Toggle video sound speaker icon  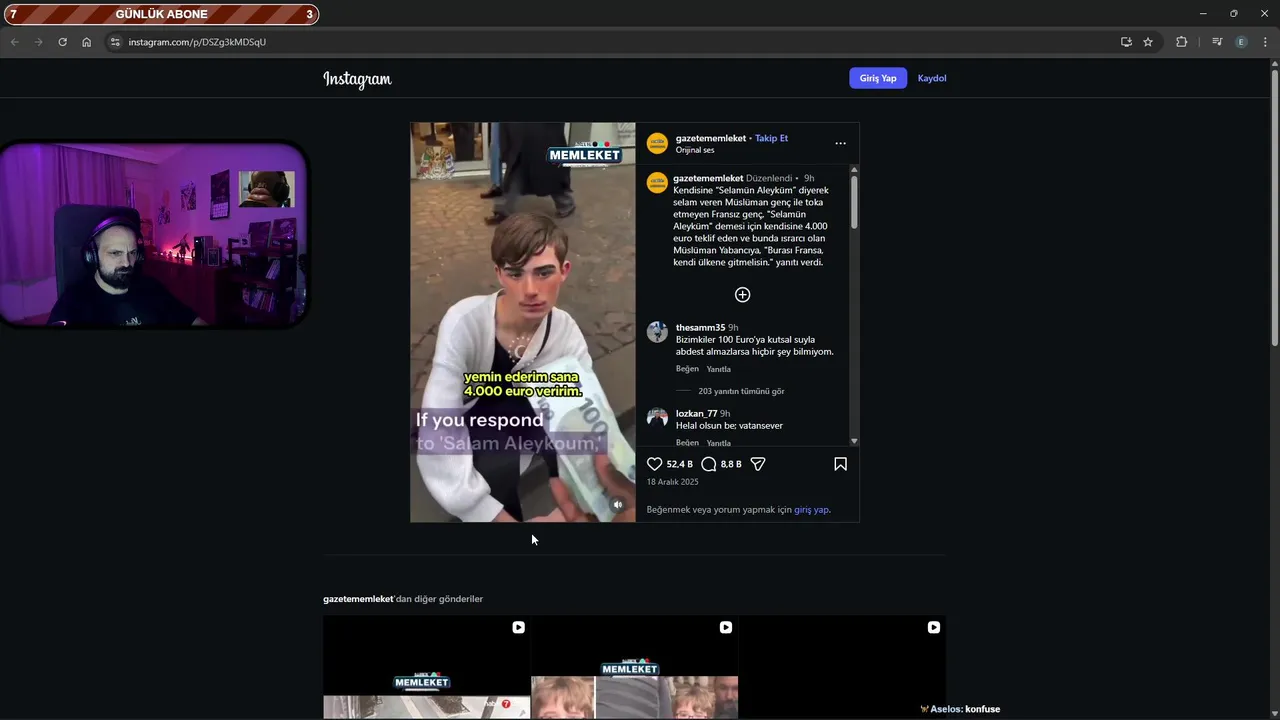617,505
